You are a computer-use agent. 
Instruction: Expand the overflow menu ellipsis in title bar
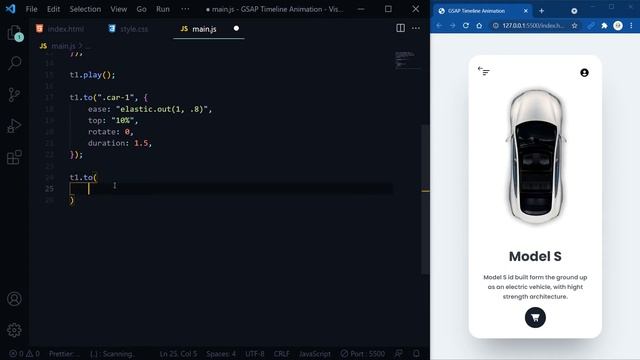[185, 9]
